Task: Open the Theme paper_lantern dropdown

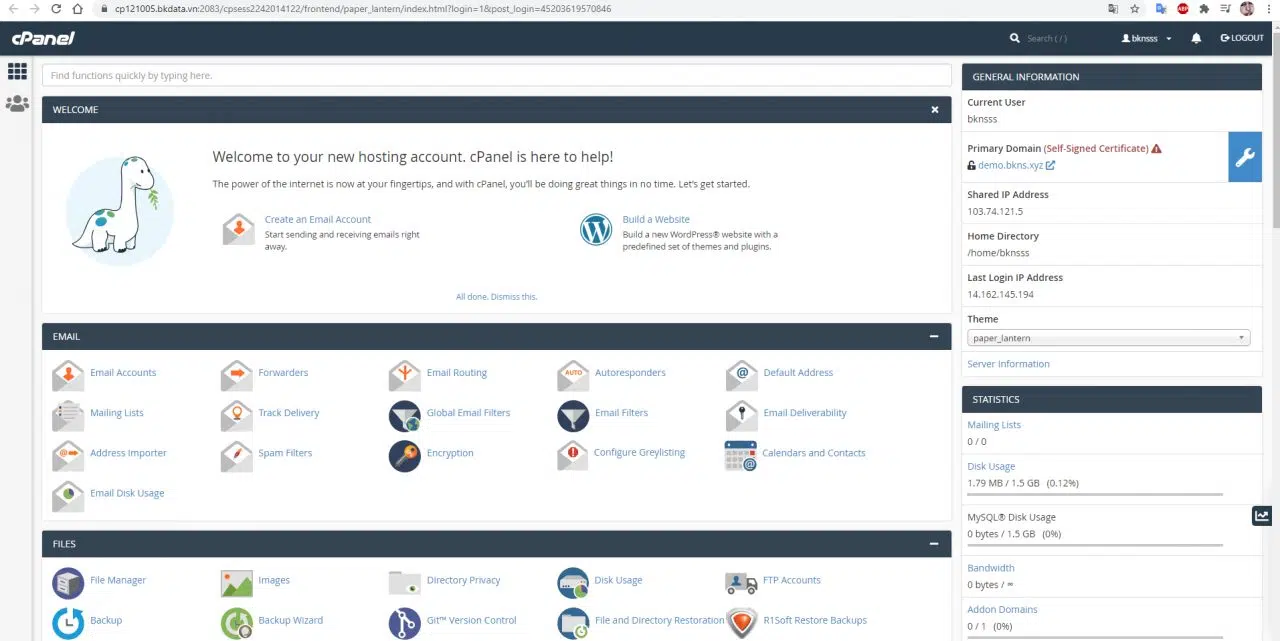Action: (x=1109, y=338)
